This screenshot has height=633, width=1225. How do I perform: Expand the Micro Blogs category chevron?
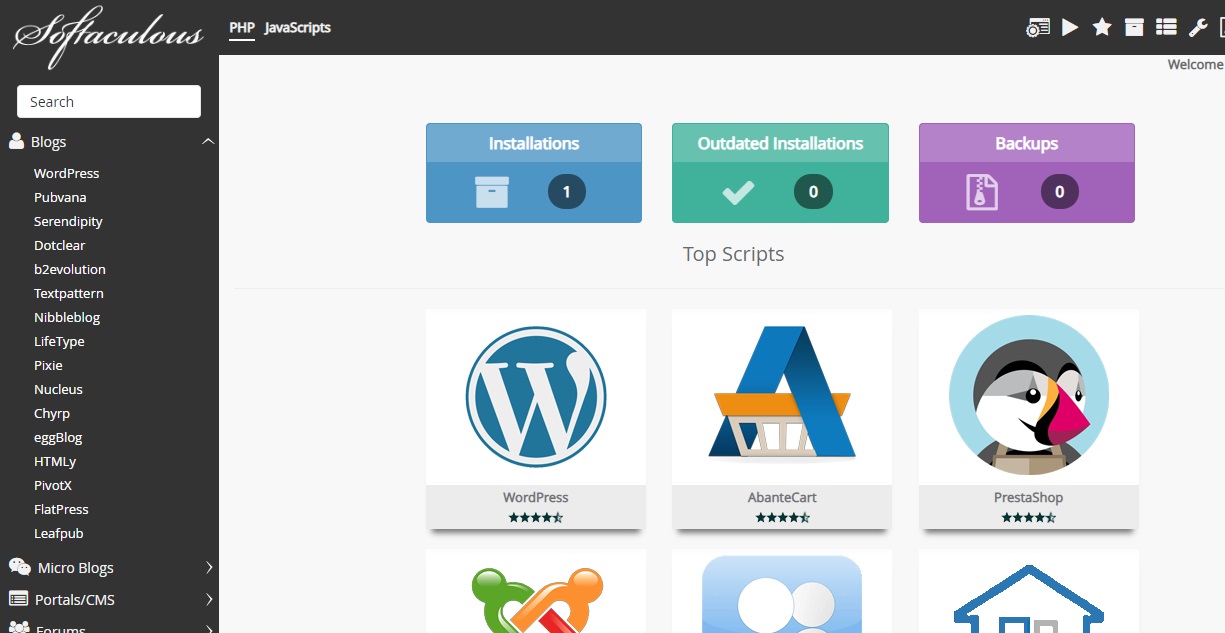click(209, 567)
